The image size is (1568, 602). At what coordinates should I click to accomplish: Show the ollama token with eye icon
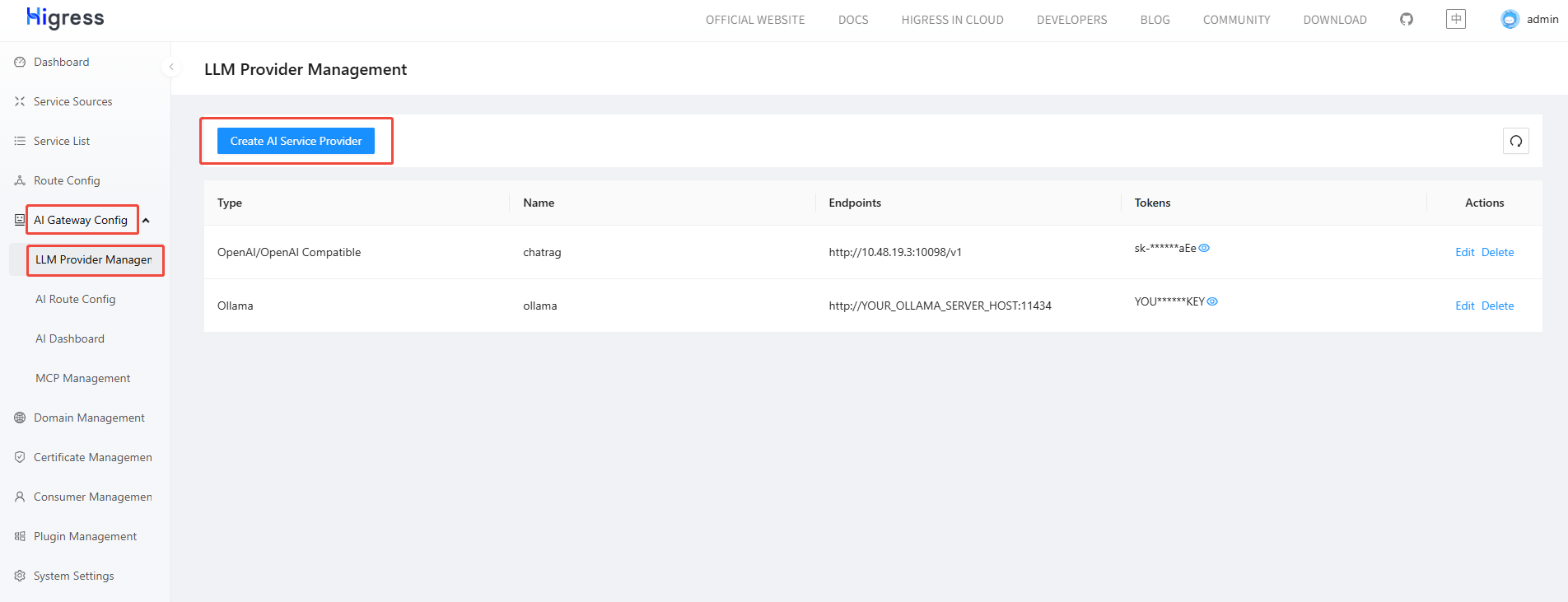[x=1212, y=301]
